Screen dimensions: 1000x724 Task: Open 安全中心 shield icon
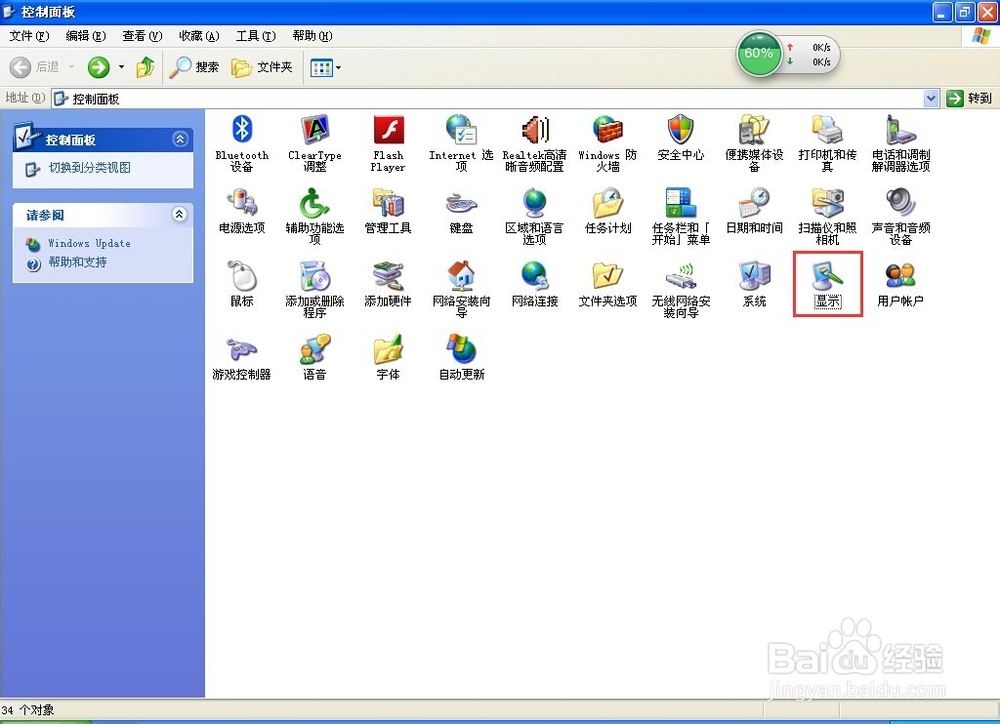pyautogui.click(x=680, y=138)
